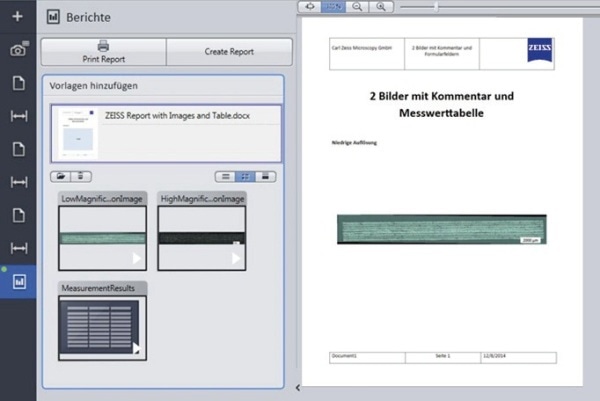Screen dimensions: 600x401
Task: Select the active Reports icon in sidebar
Action: 18,280
